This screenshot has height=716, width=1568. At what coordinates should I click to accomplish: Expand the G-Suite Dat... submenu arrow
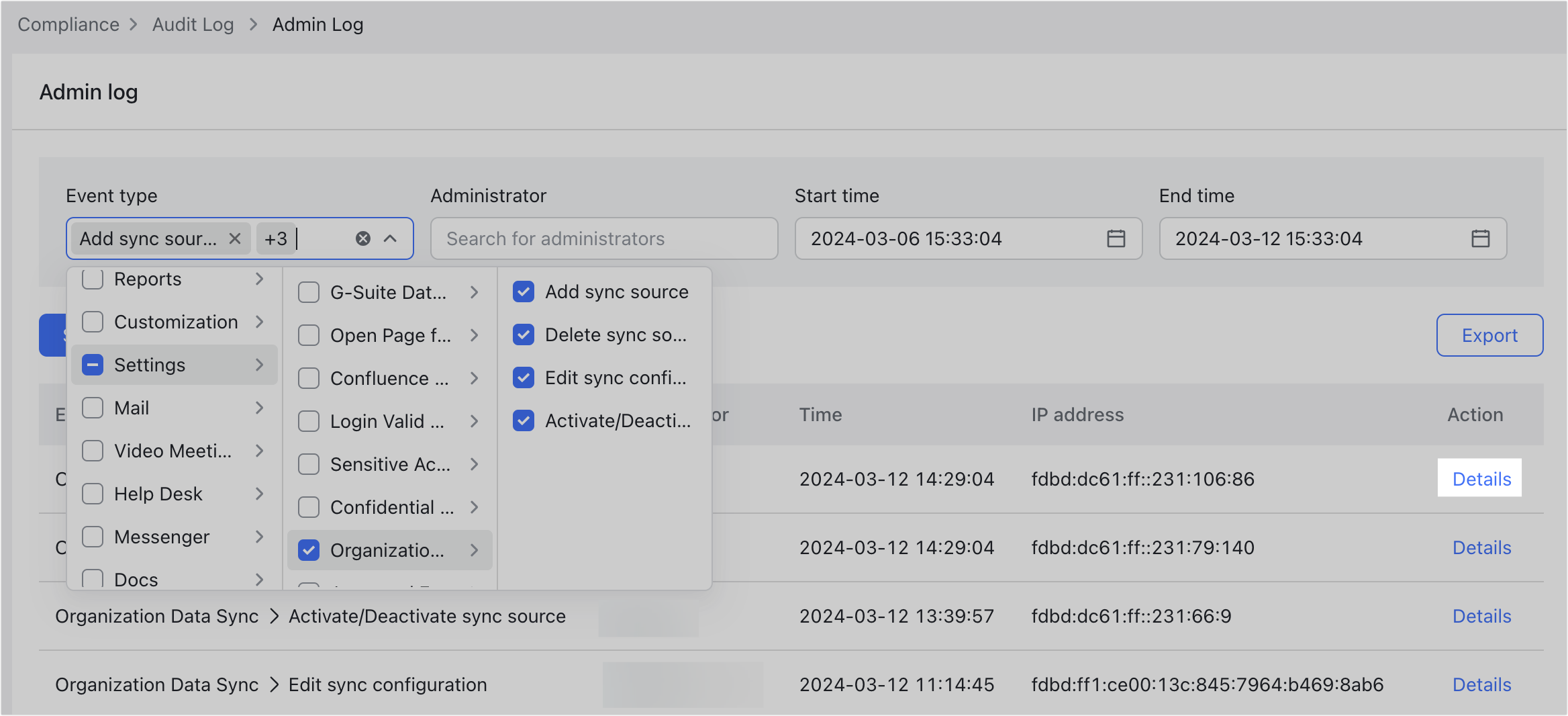[x=475, y=292]
